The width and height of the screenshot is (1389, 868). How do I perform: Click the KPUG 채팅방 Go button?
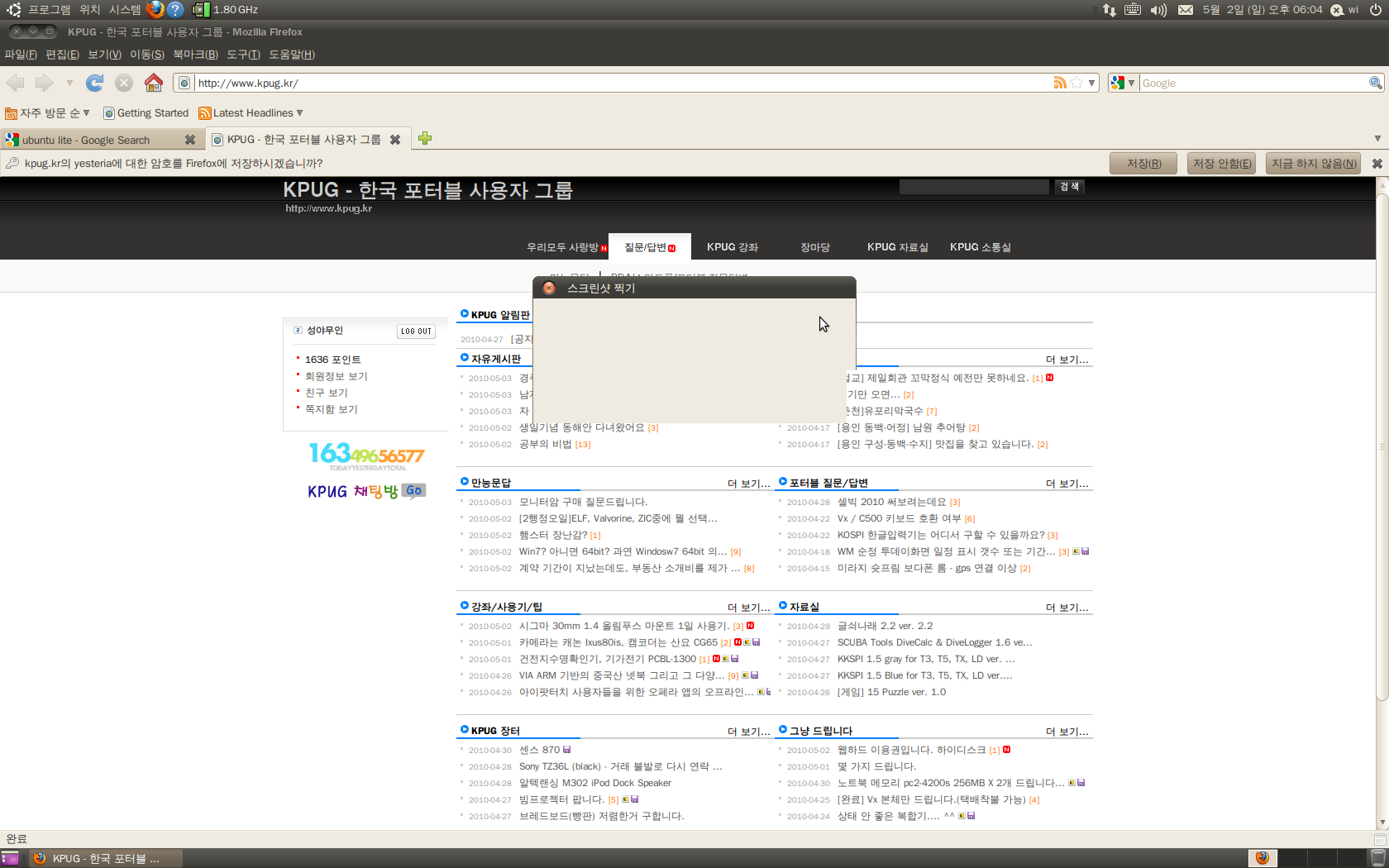tap(413, 491)
